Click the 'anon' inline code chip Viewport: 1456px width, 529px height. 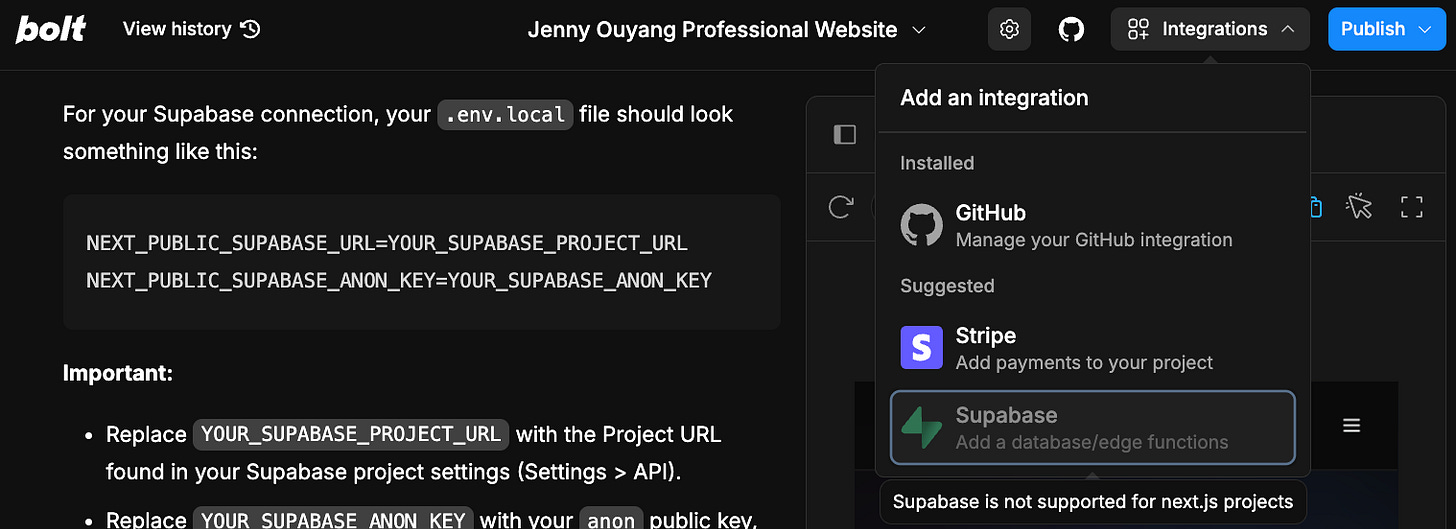(611, 519)
